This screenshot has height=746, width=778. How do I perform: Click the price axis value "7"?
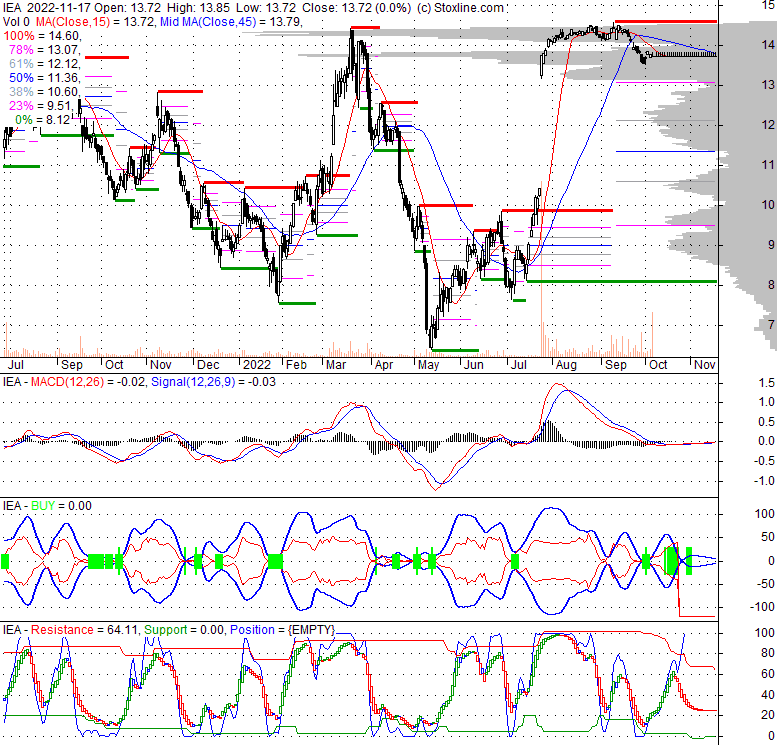click(771, 324)
